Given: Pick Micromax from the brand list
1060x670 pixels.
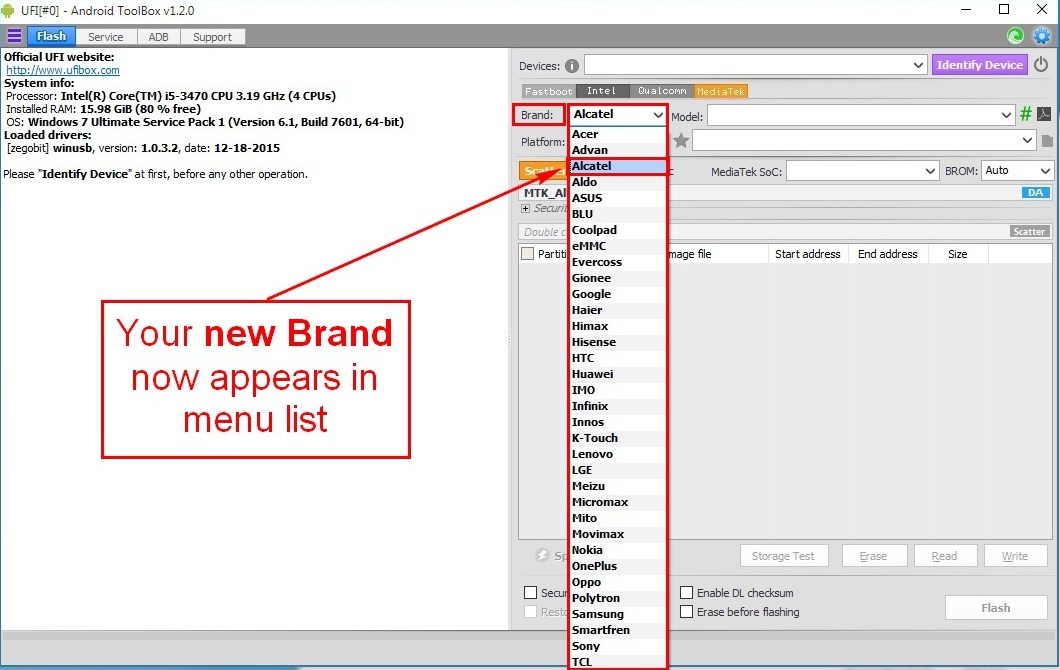Looking at the screenshot, I should tap(618, 502).
